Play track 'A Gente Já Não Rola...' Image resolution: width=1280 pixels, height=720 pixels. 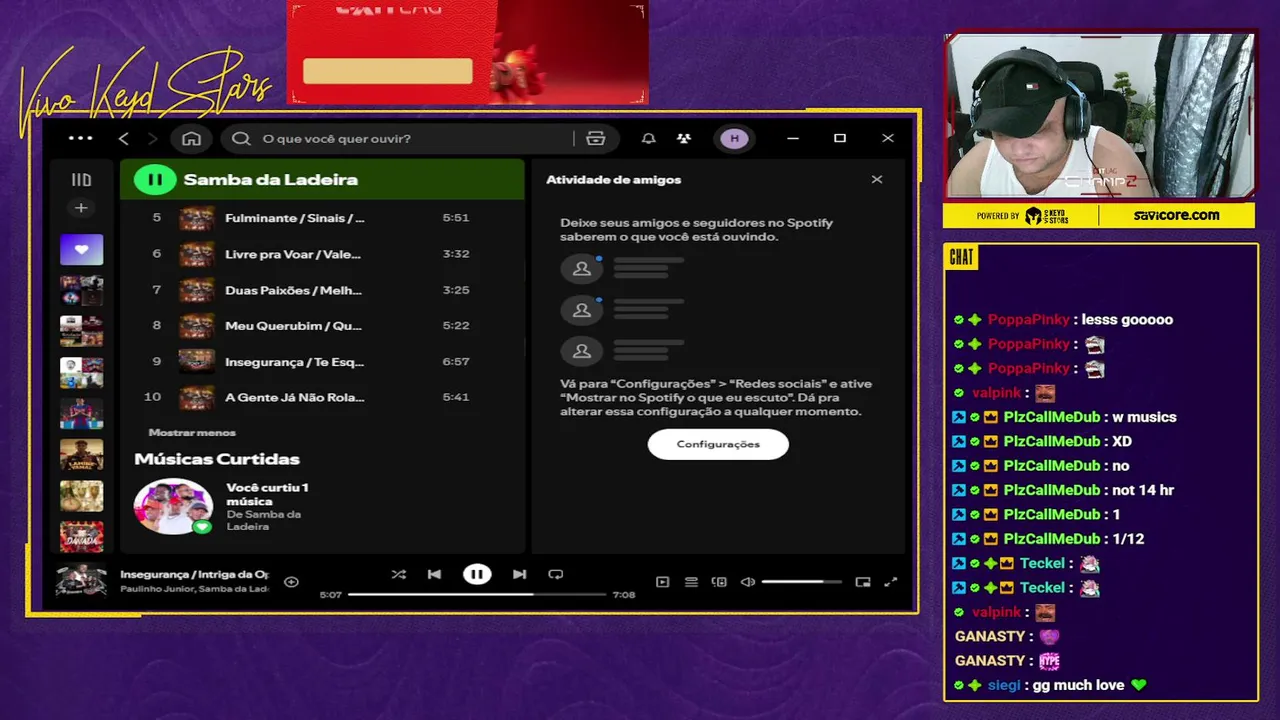[x=323, y=397]
